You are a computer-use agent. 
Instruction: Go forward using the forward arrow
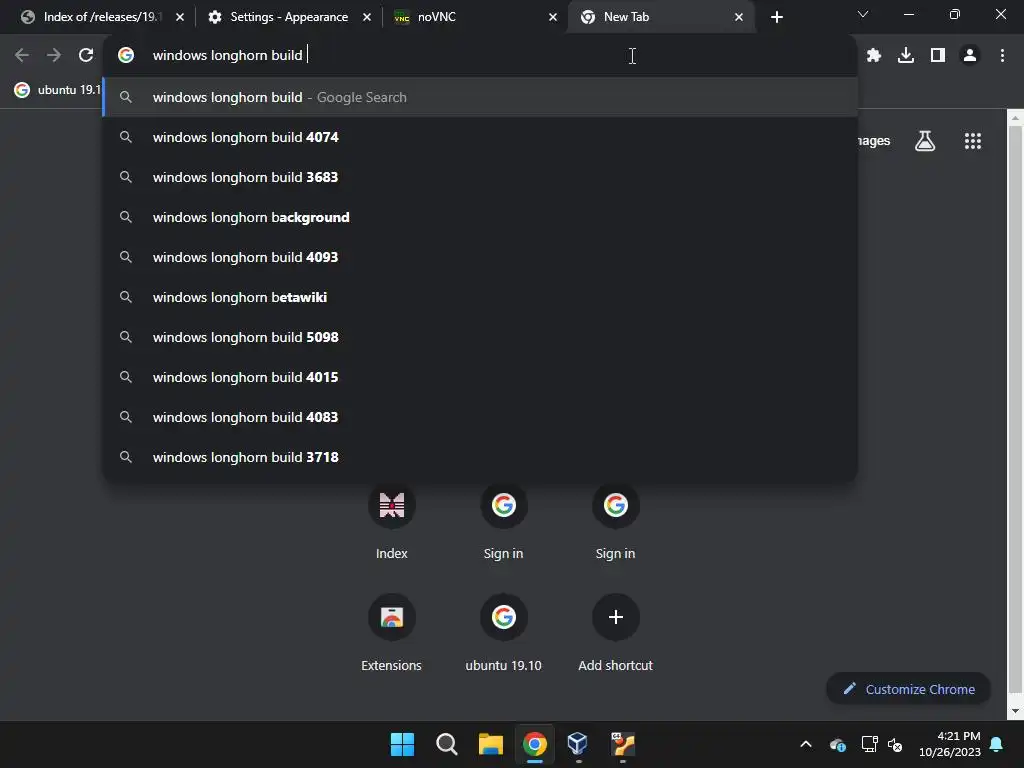click(54, 56)
